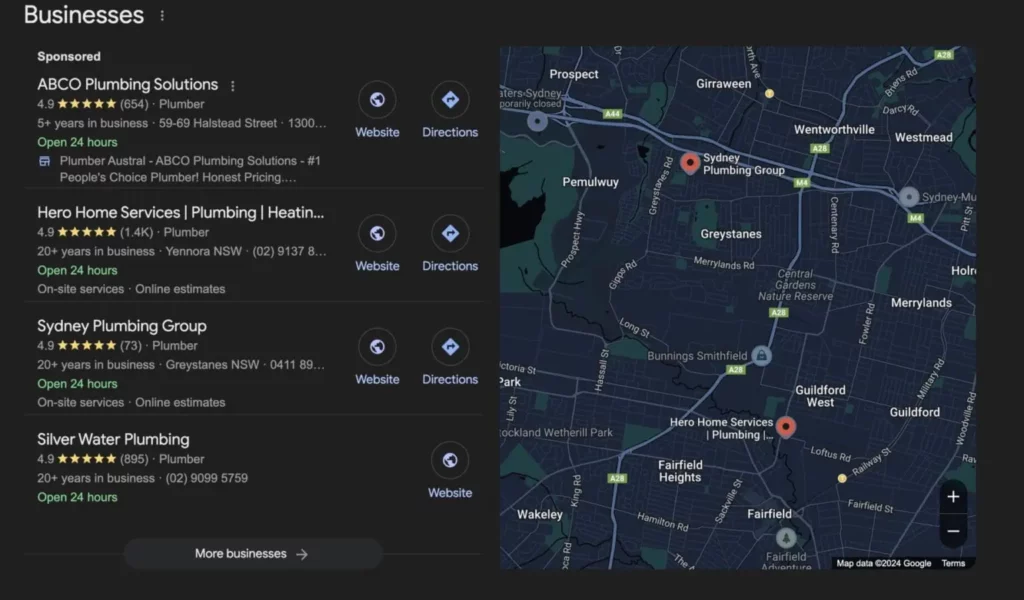This screenshot has width=1024, height=600.
Task: Click Central Gardens Nature Reserve map label
Action: (795, 285)
